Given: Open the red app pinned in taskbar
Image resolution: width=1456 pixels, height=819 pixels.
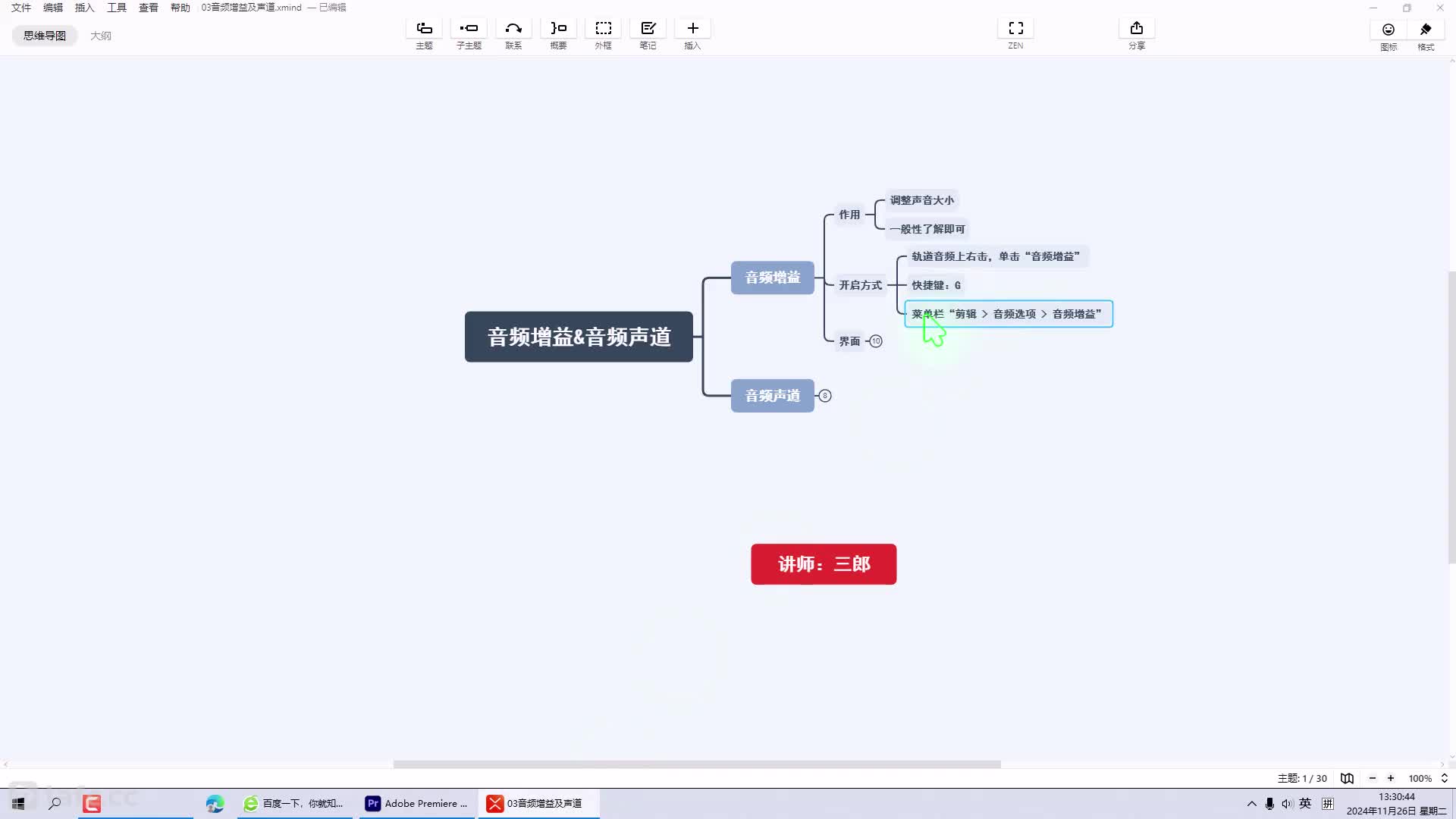Looking at the screenshot, I should 92,804.
